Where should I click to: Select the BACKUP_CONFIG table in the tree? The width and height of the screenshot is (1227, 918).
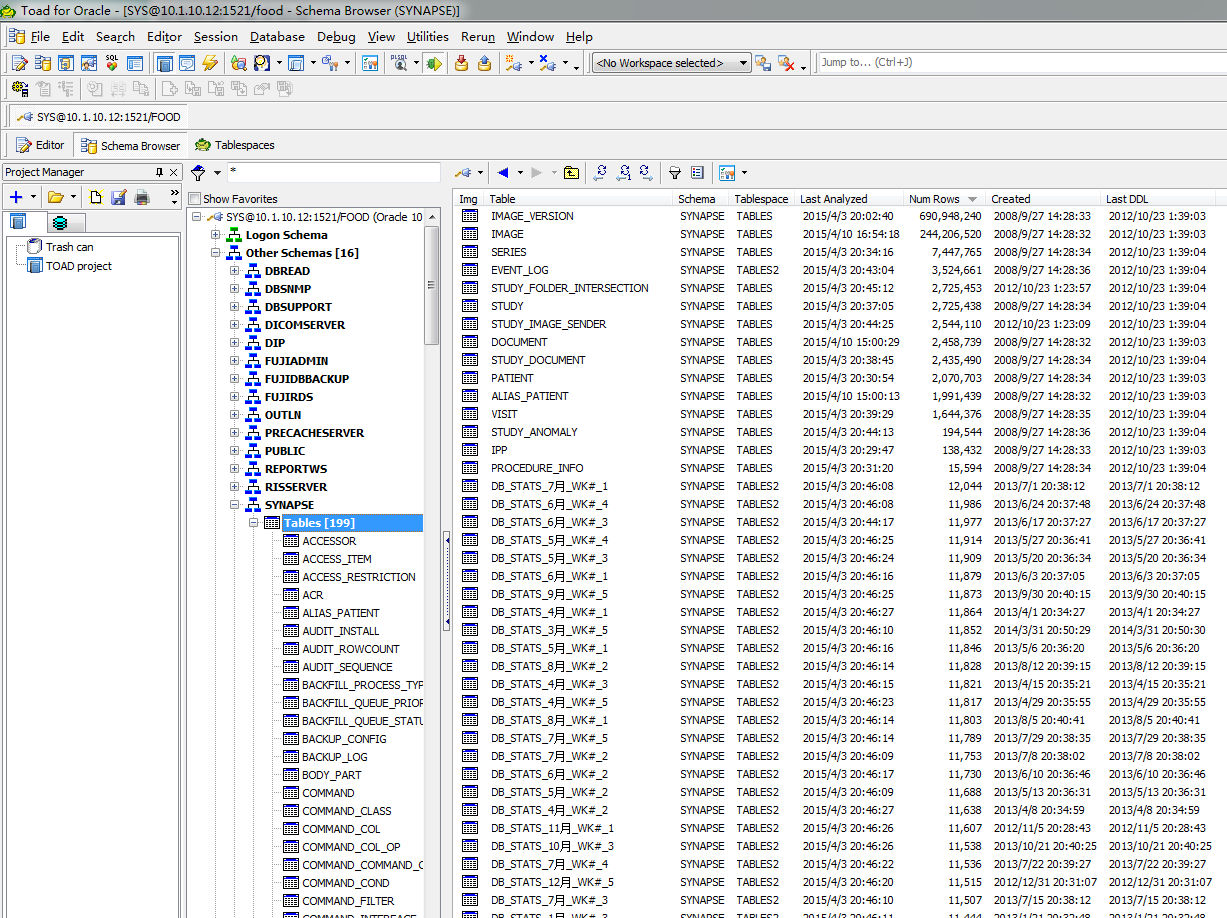click(x=344, y=739)
